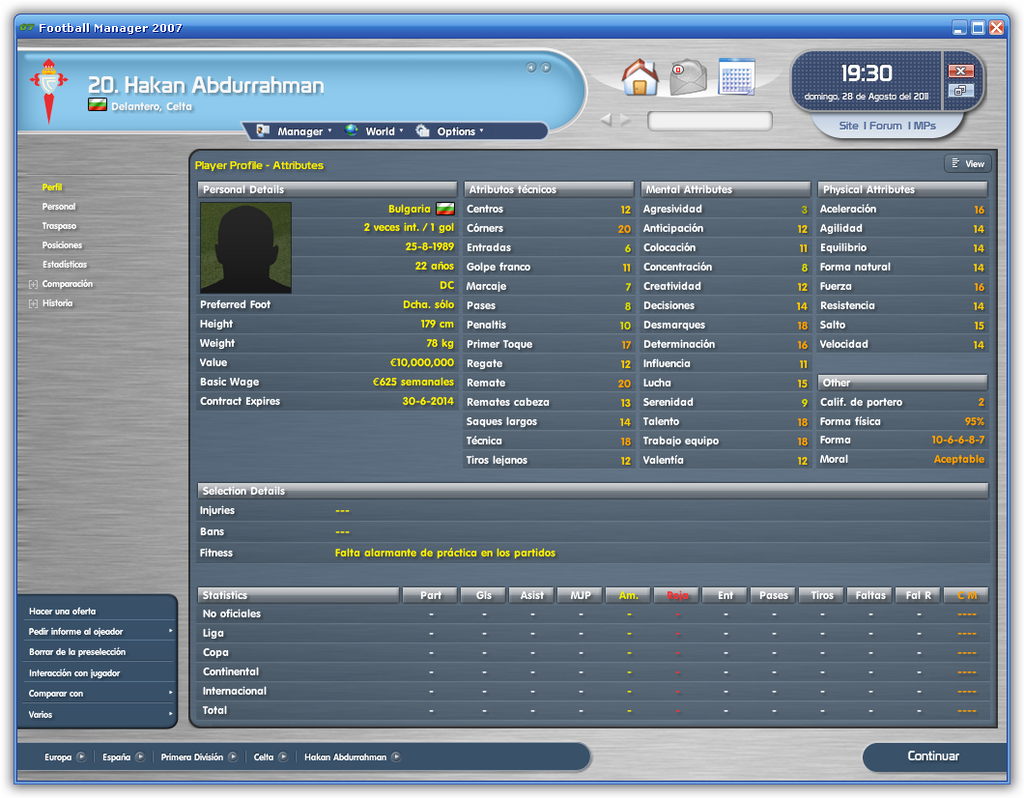The image size is (1024, 798).
Task: Open the Manager menu
Action: [x=294, y=131]
